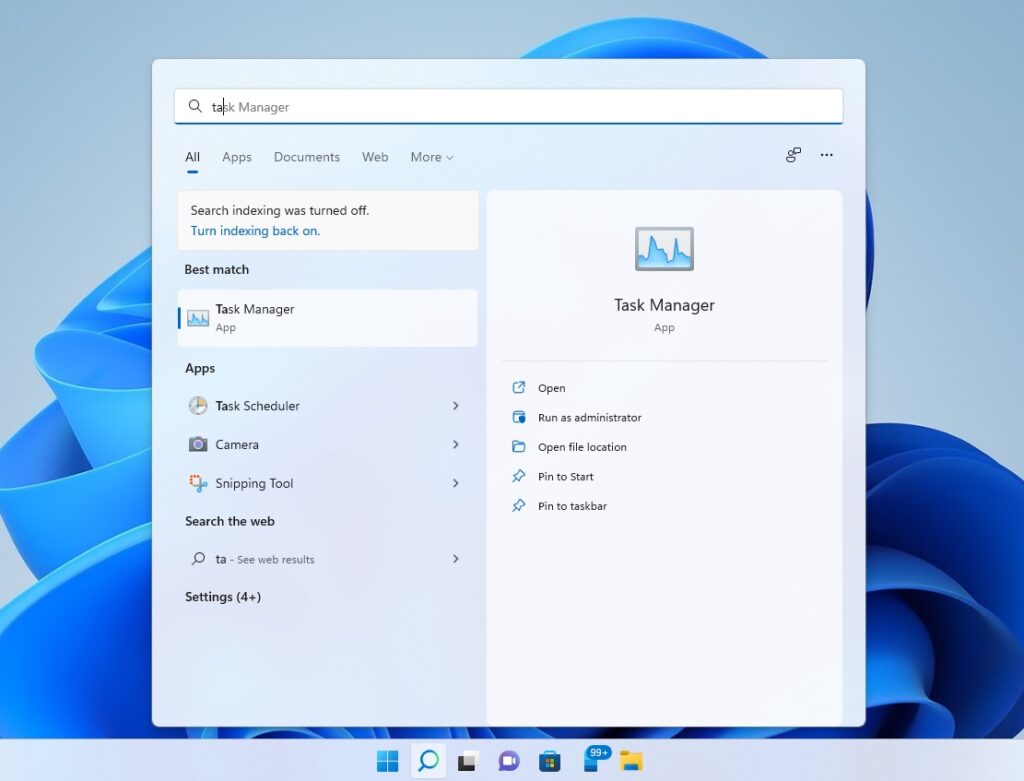Viewport: 1024px width, 781px height.
Task: Expand the See web results entry
Action: pos(455,559)
